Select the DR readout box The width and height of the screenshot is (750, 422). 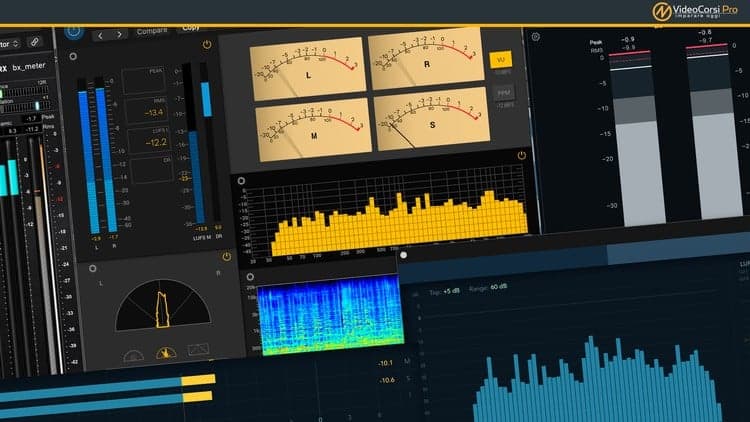[x=152, y=168]
